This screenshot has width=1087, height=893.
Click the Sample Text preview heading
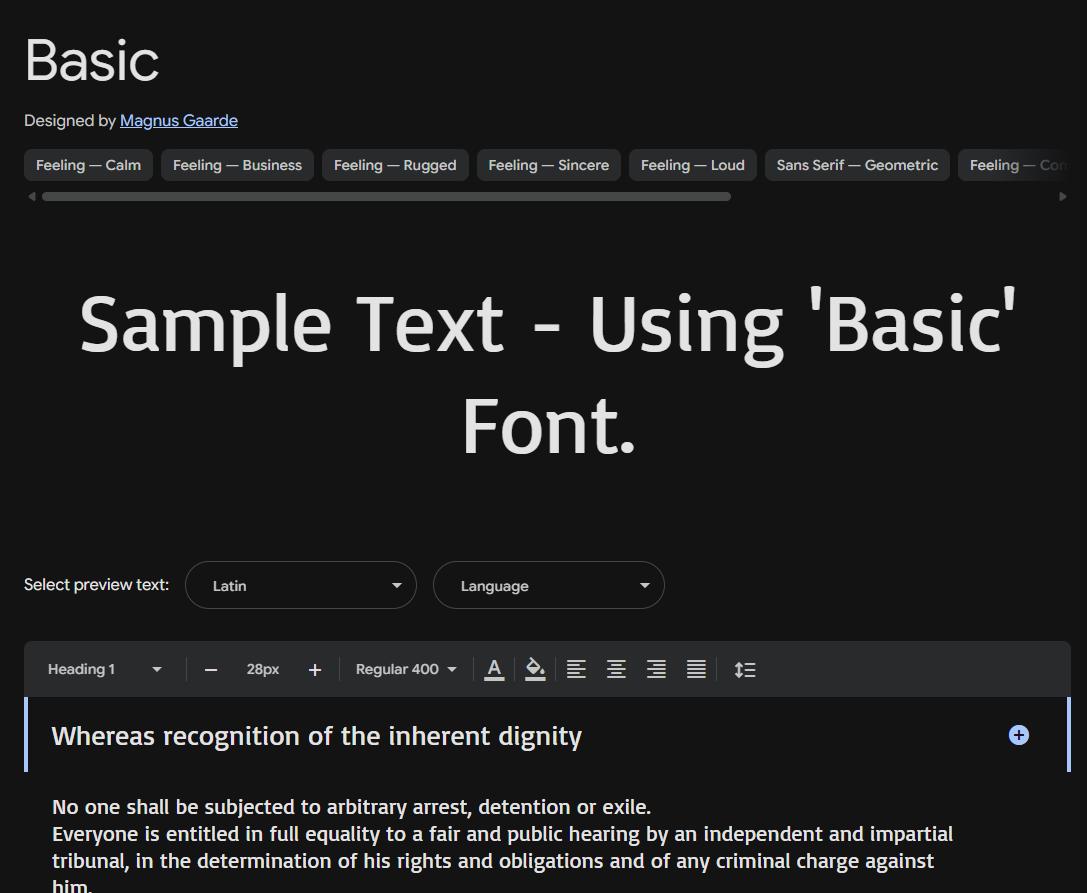click(x=548, y=374)
